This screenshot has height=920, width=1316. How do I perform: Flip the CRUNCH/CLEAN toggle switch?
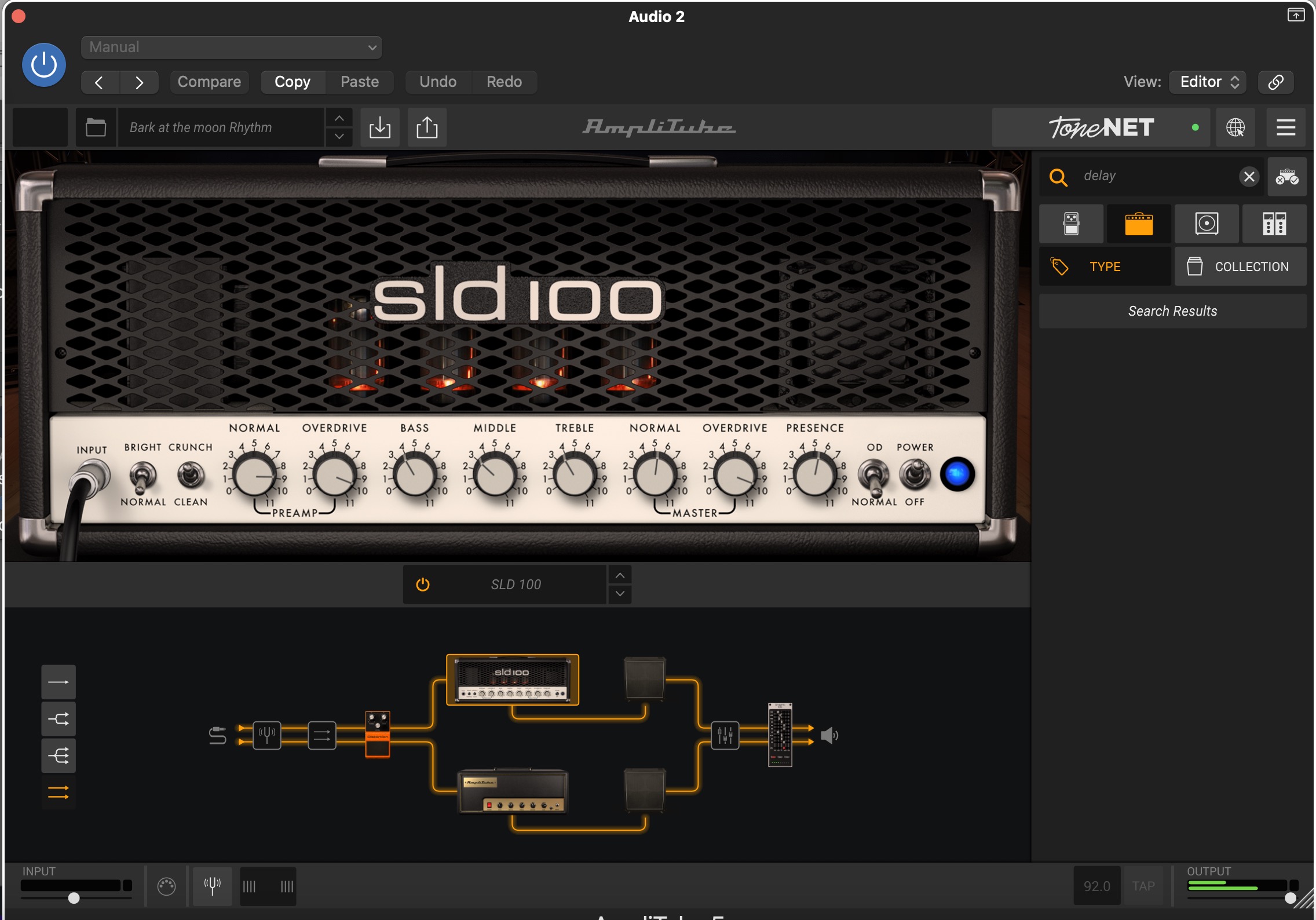tap(190, 475)
